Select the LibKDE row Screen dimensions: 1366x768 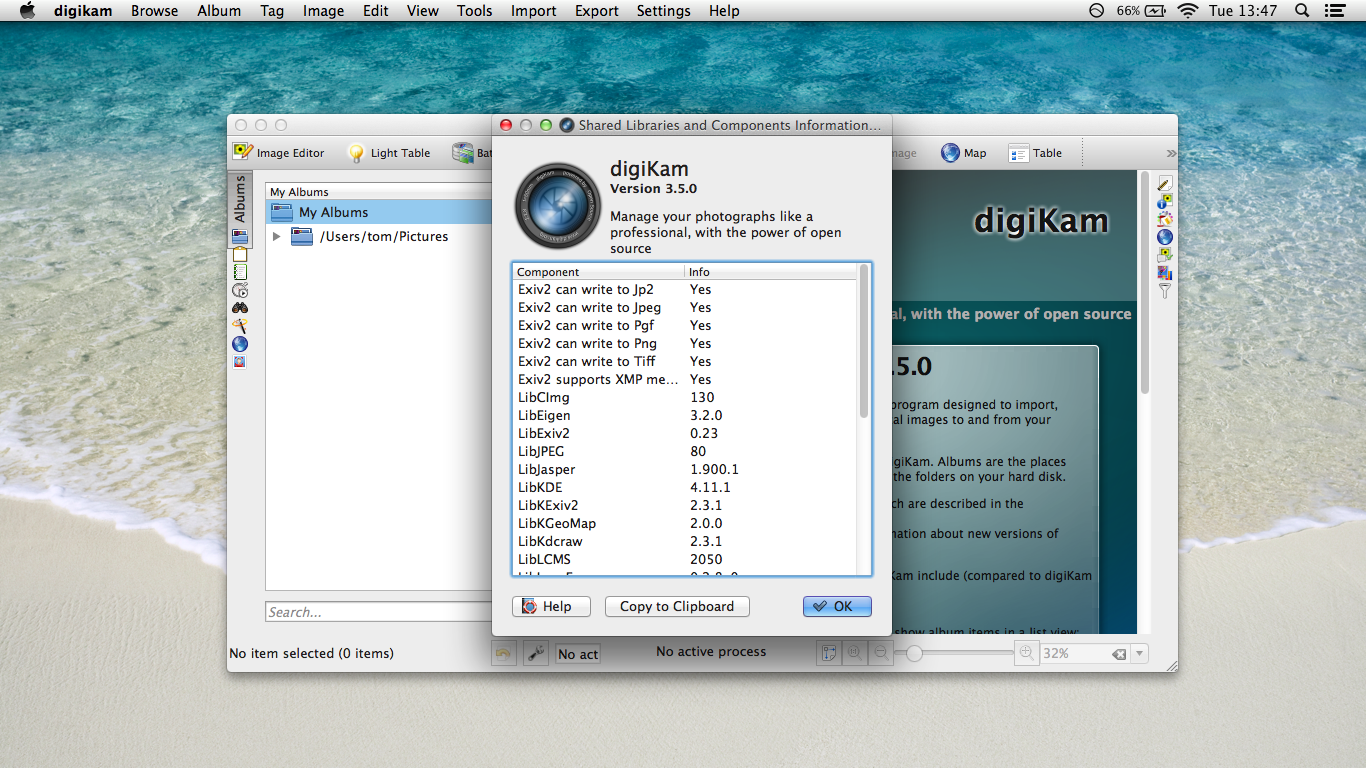coord(685,487)
